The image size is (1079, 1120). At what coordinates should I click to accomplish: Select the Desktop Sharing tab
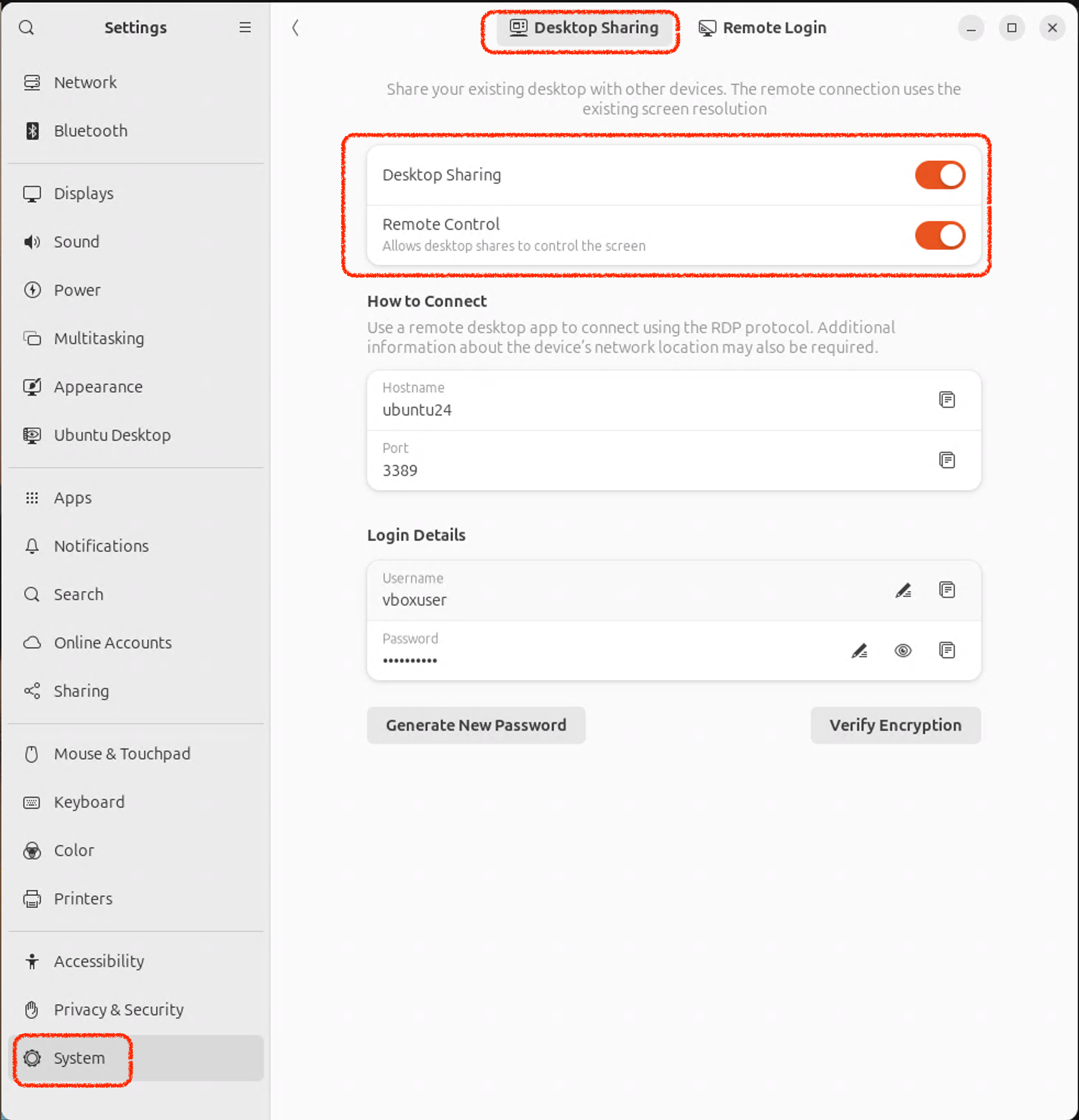point(584,27)
